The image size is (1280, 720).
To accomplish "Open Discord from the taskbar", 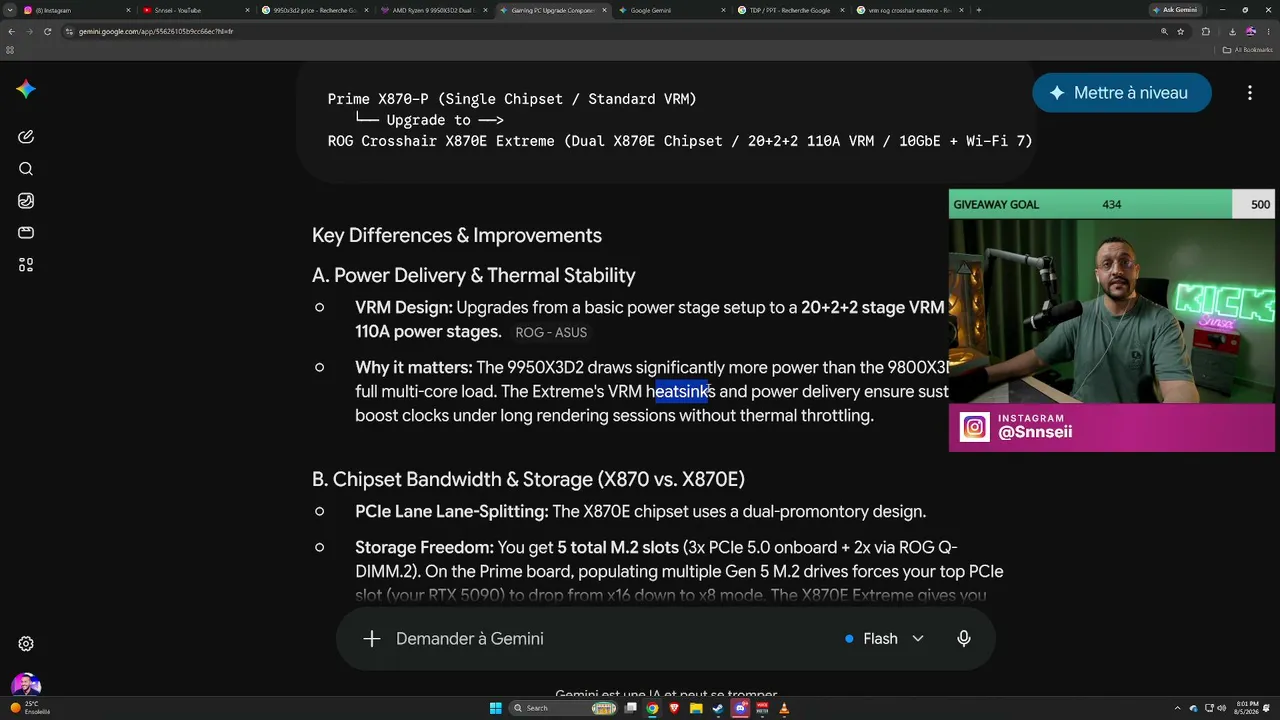I will (740, 708).
